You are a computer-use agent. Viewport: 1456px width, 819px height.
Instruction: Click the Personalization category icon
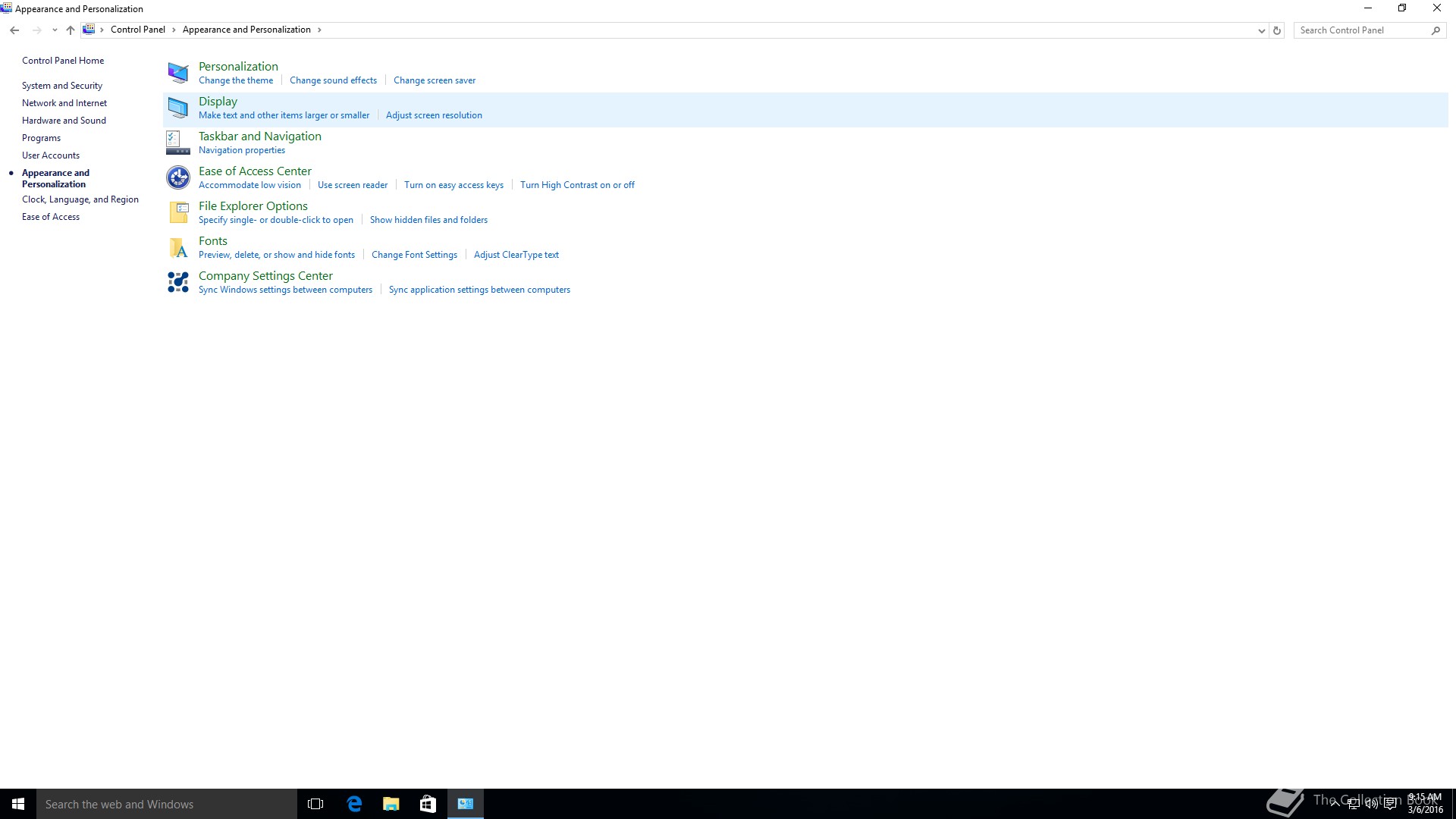(178, 73)
